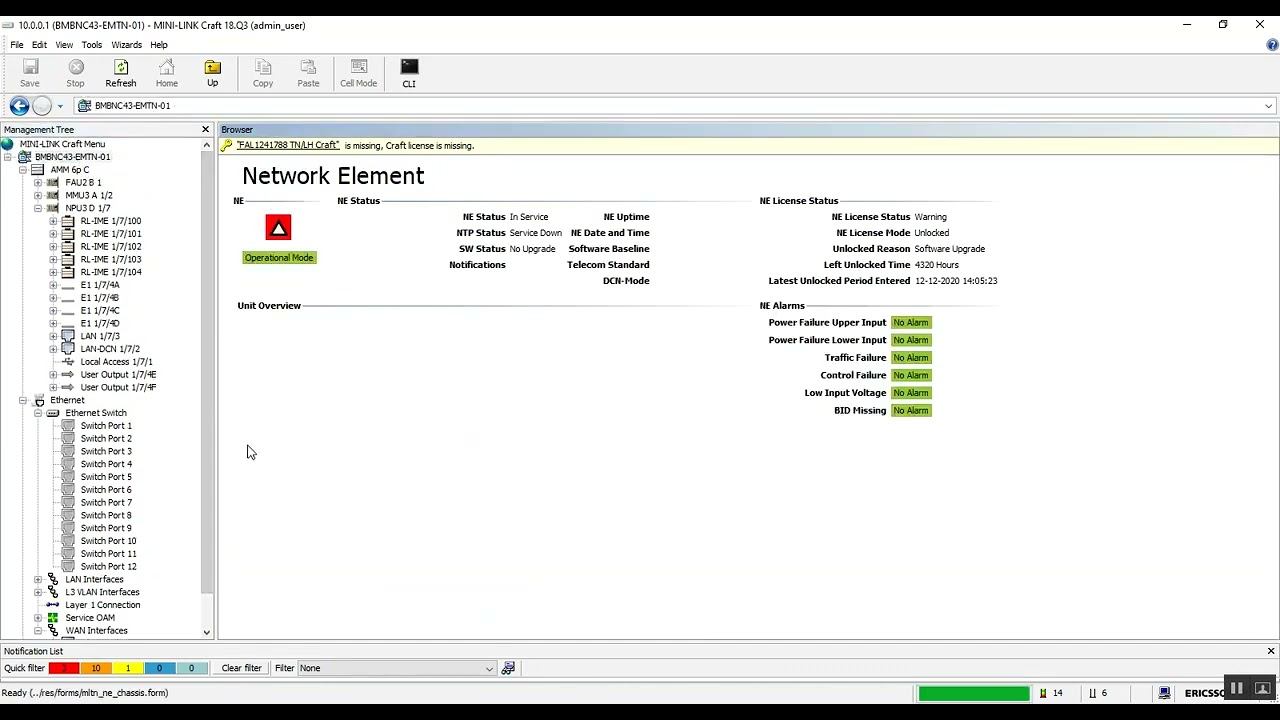The height and width of the screenshot is (720, 1280).
Task: Open the File menu
Action: pos(17,45)
